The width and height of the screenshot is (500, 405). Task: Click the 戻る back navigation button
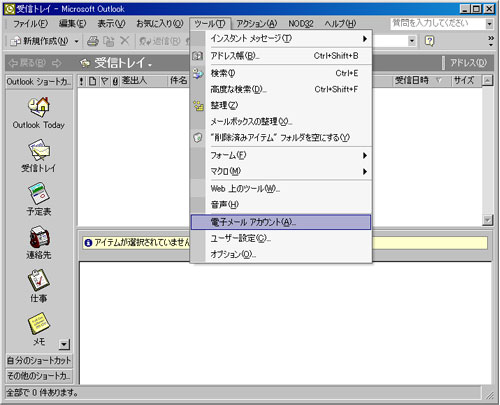coord(28,63)
